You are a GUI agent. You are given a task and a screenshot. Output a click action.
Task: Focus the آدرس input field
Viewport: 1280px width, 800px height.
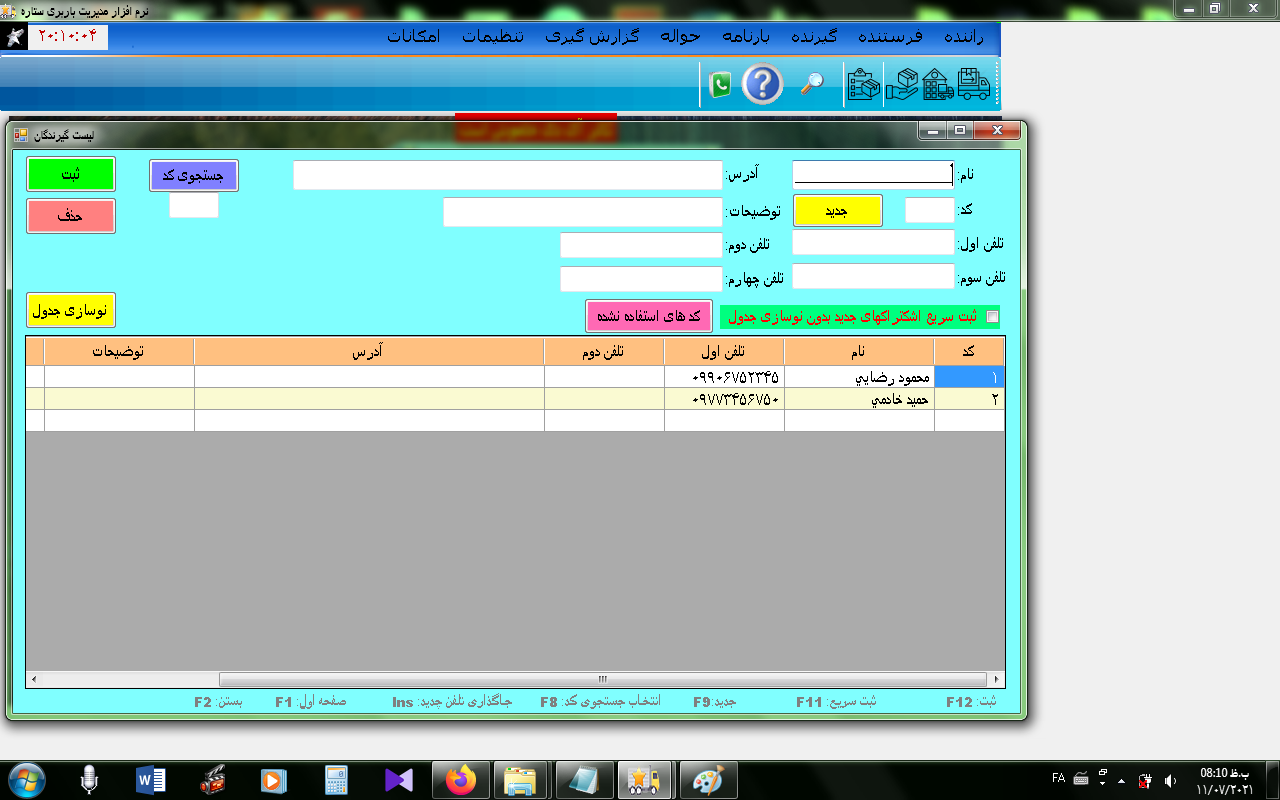[x=508, y=175]
